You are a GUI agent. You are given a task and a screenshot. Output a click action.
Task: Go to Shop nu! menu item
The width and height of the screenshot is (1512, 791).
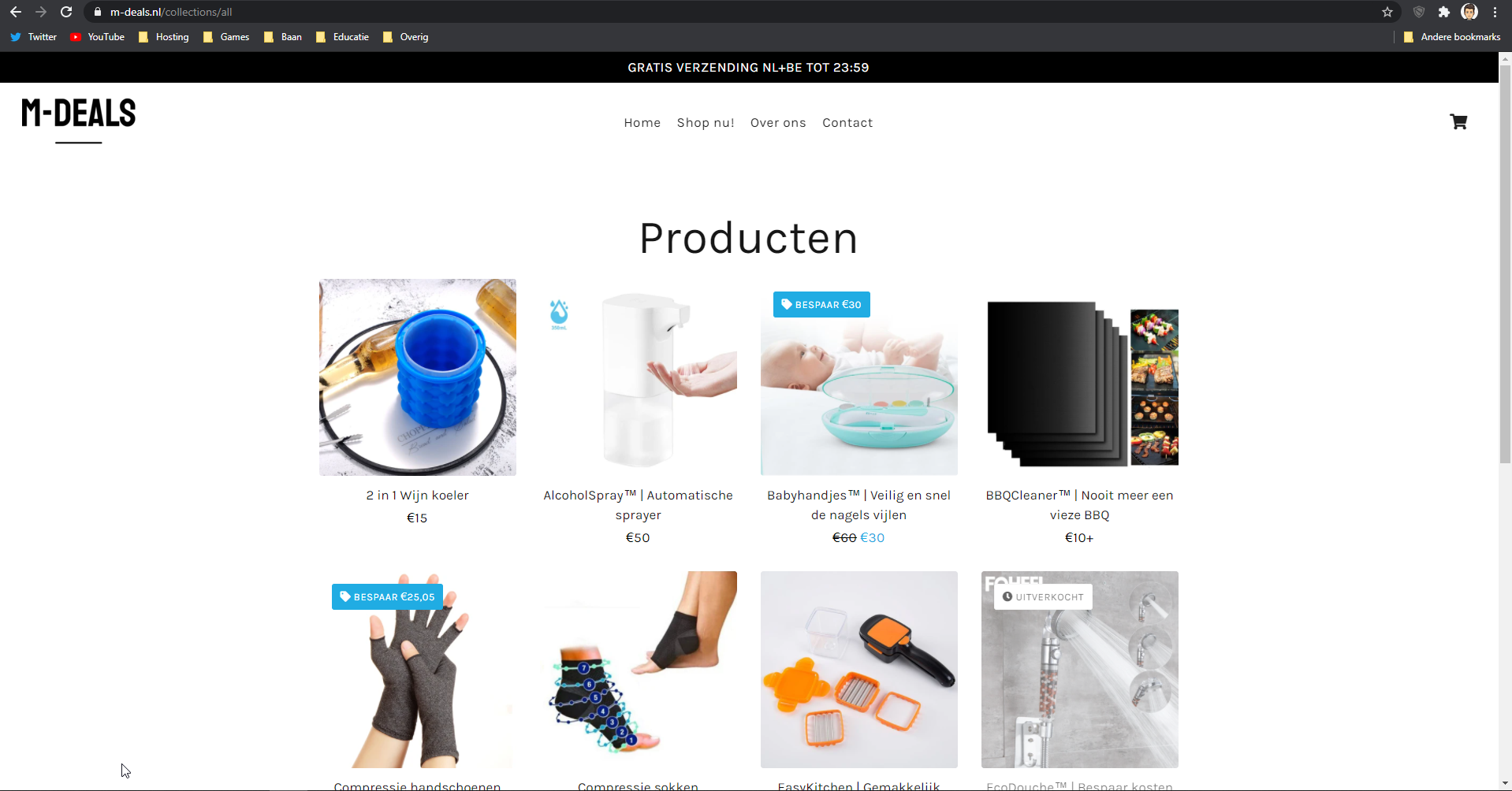pyautogui.click(x=706, y=123)
